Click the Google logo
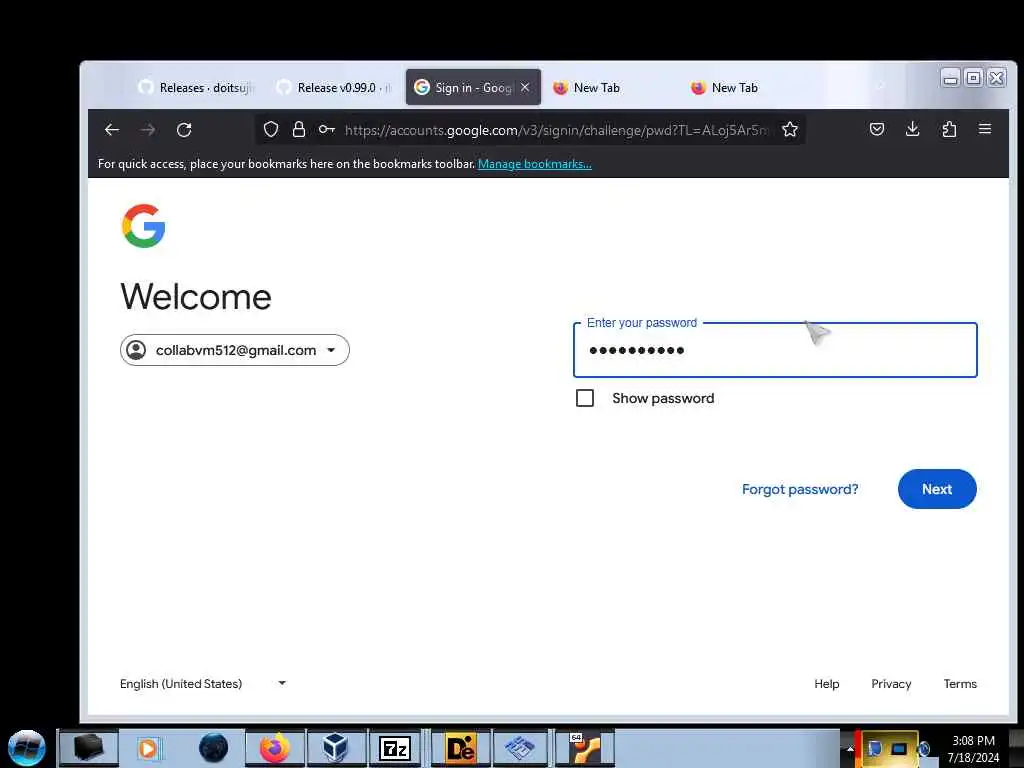The image size is (1024, 768). [144, 226]
